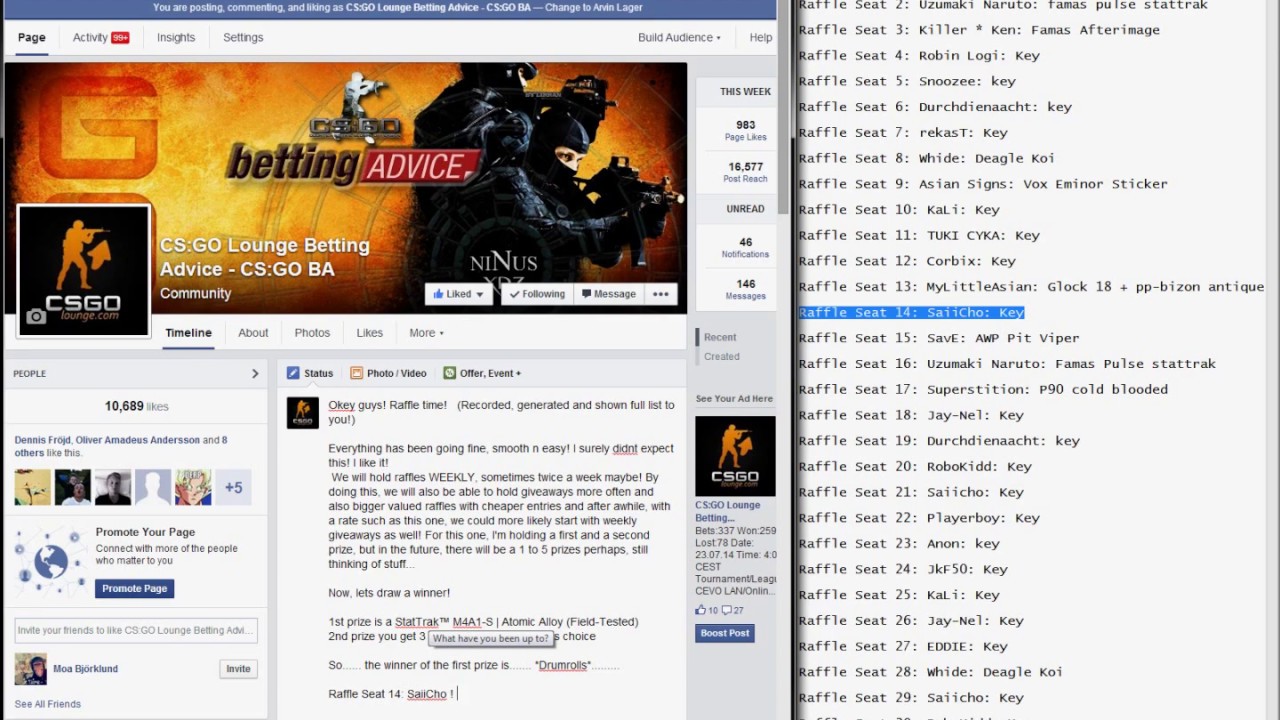Select the Offer, Event + composer option

click(x=482, y=373)
